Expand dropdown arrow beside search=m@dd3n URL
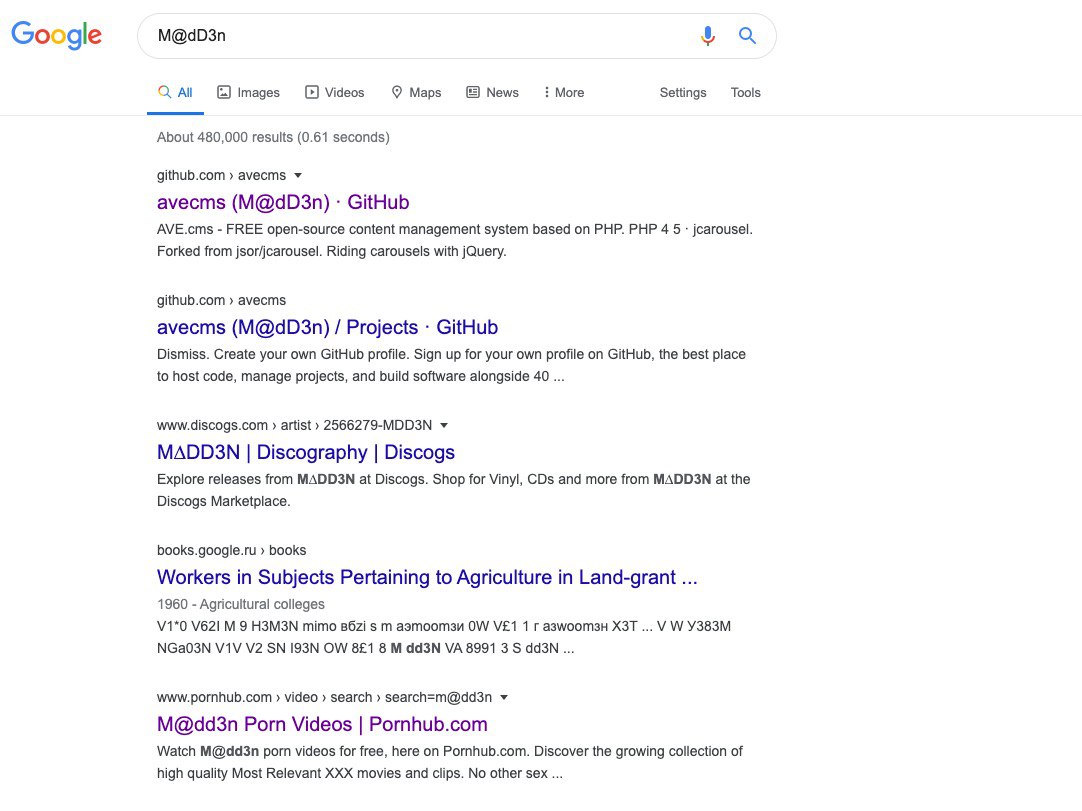 click(x=504, y=697)
